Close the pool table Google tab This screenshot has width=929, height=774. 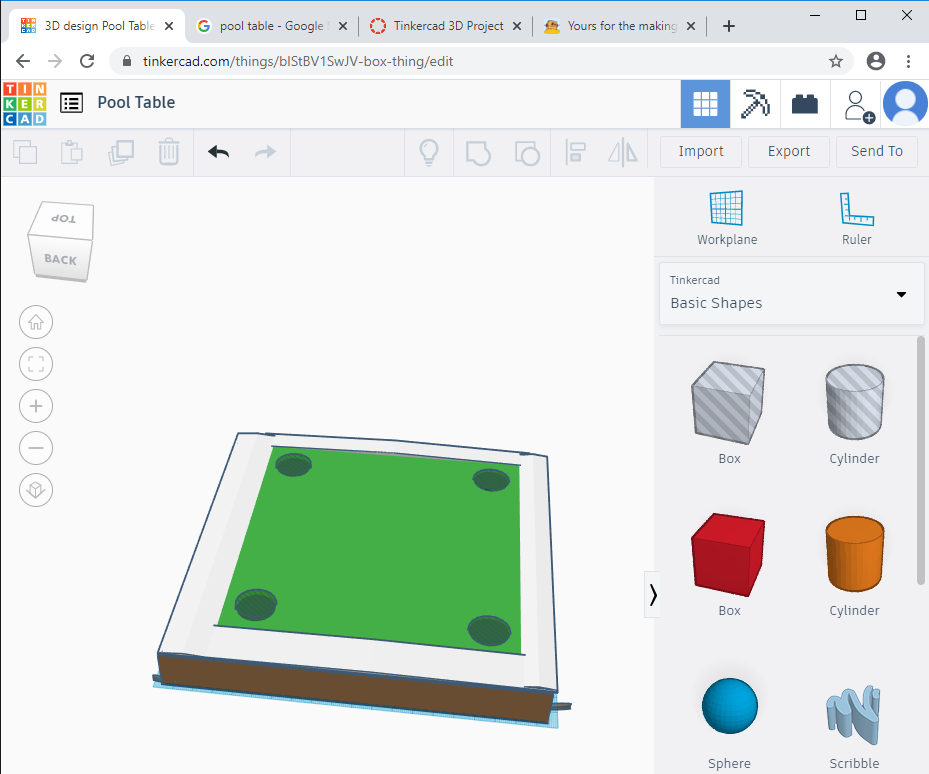point(342,26)
